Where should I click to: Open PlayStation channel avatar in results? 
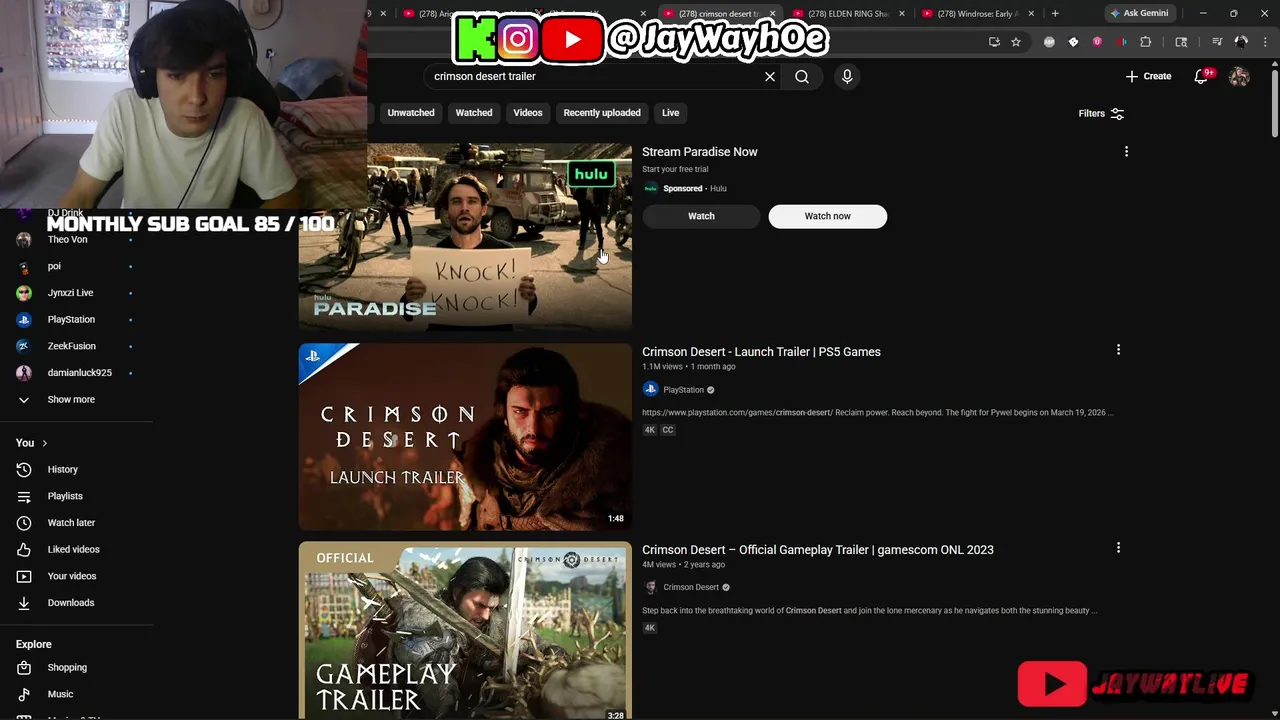[x=650, y=390]
